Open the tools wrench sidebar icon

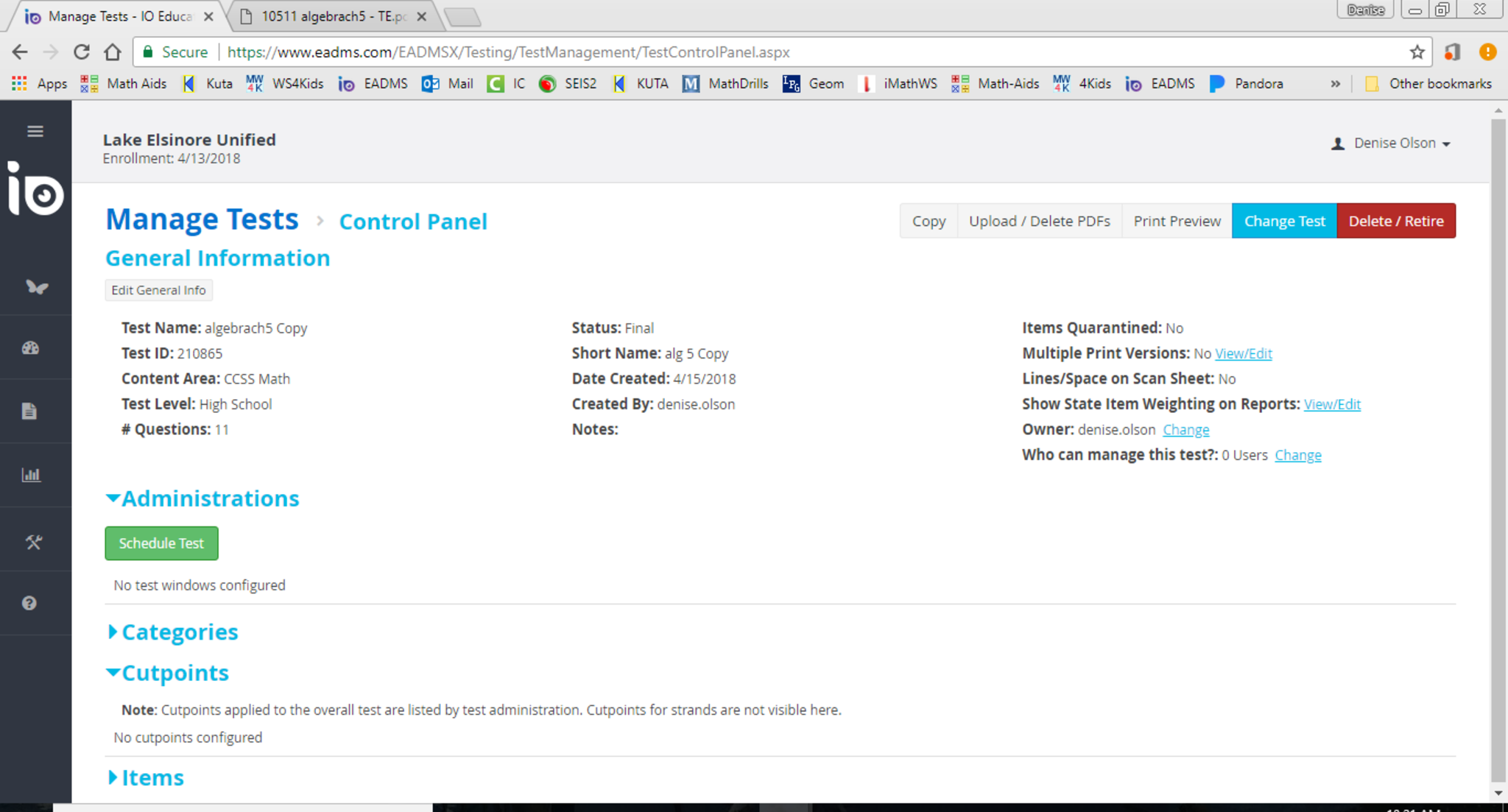click(33, 543)
